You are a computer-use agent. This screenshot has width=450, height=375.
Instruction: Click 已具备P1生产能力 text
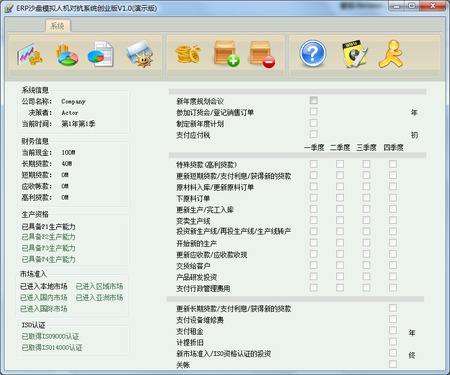(x=49, y=227)
